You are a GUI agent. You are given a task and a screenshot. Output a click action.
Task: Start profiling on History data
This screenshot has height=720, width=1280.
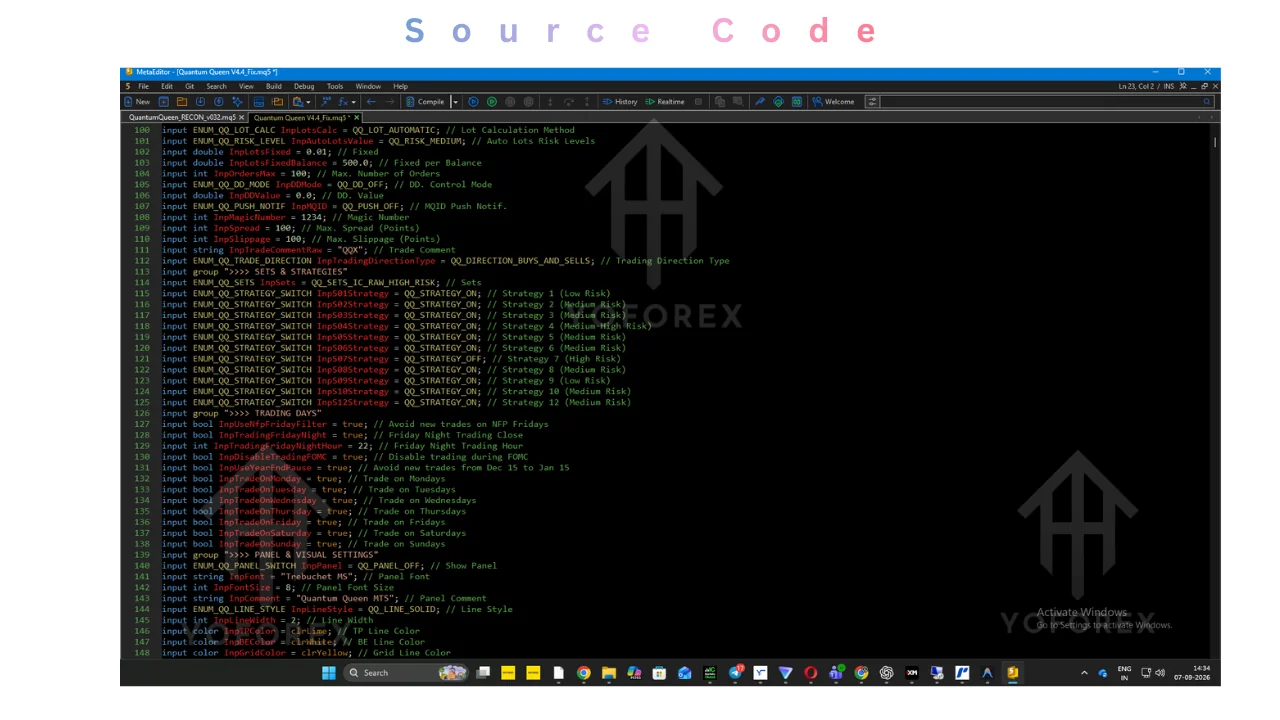(620, 101)
